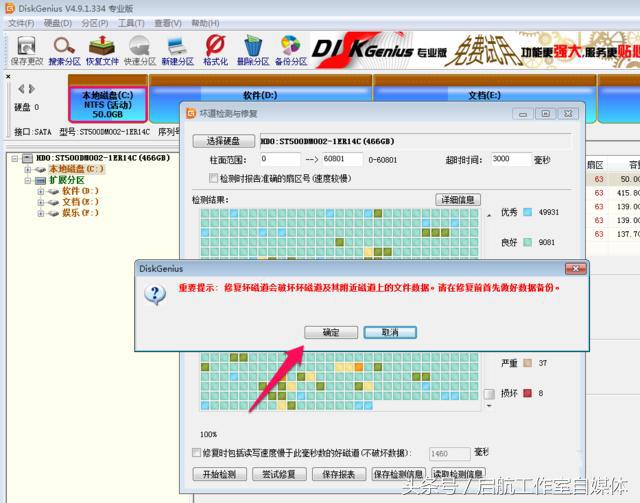
Task: Click scroll down arrow of detection results
Action: pyautogui.click(x=489, y=405)
